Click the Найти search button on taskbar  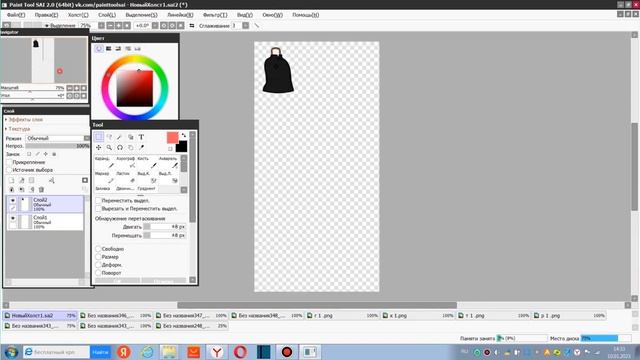100,352
